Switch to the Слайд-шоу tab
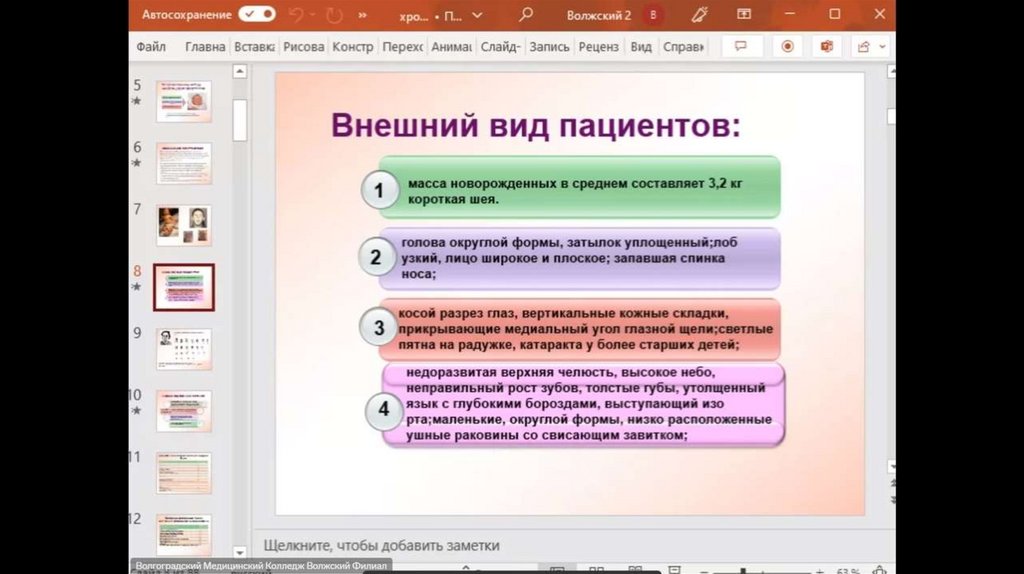This screenshot has width=1024, height=574. (x=500, y=47)
